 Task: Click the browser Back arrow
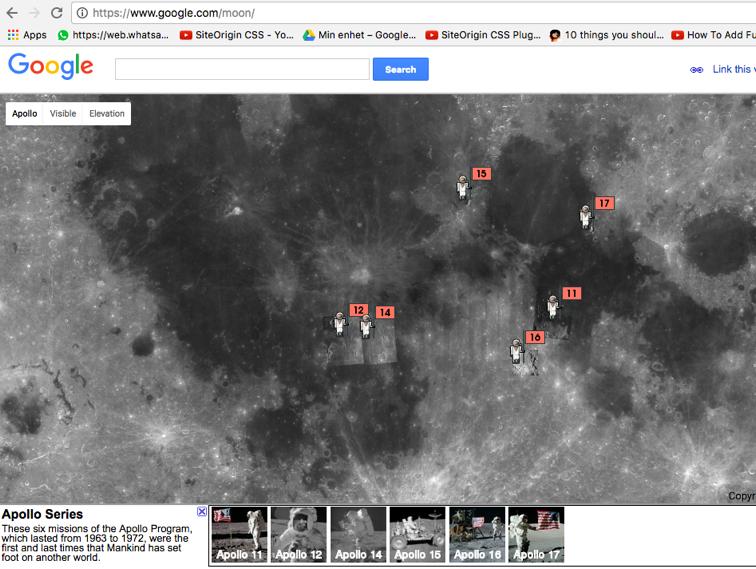coord(12,13)
